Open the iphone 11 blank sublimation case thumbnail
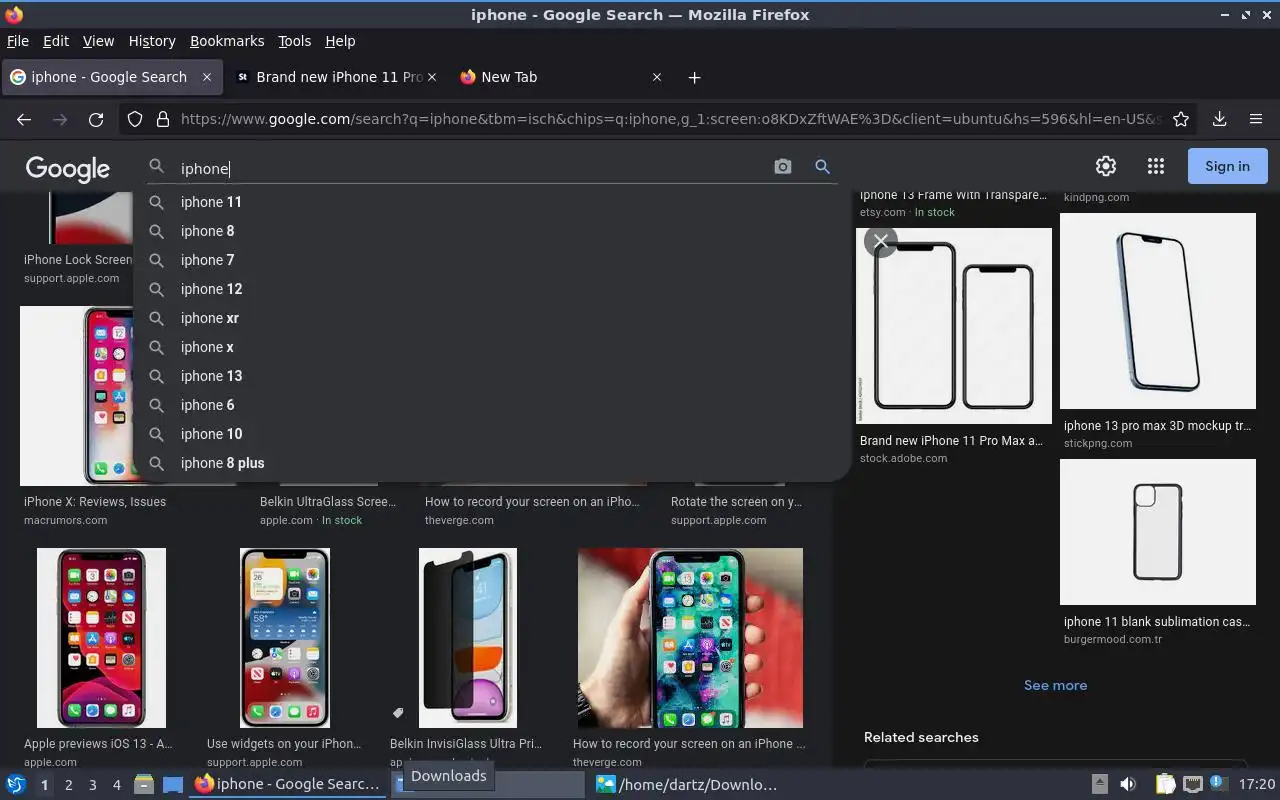The height and width of the screenshot is (800, 1280). click(1158, 532)
